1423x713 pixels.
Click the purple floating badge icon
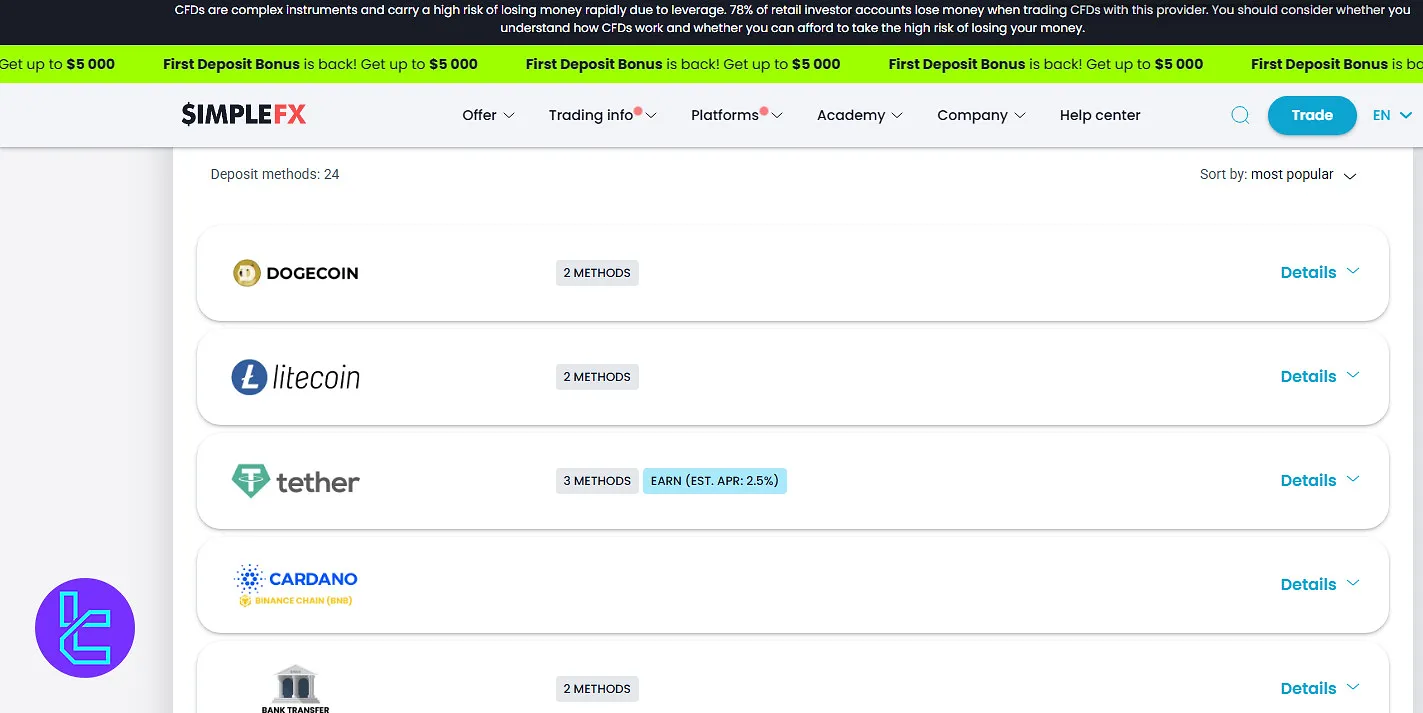pos(85,628)
